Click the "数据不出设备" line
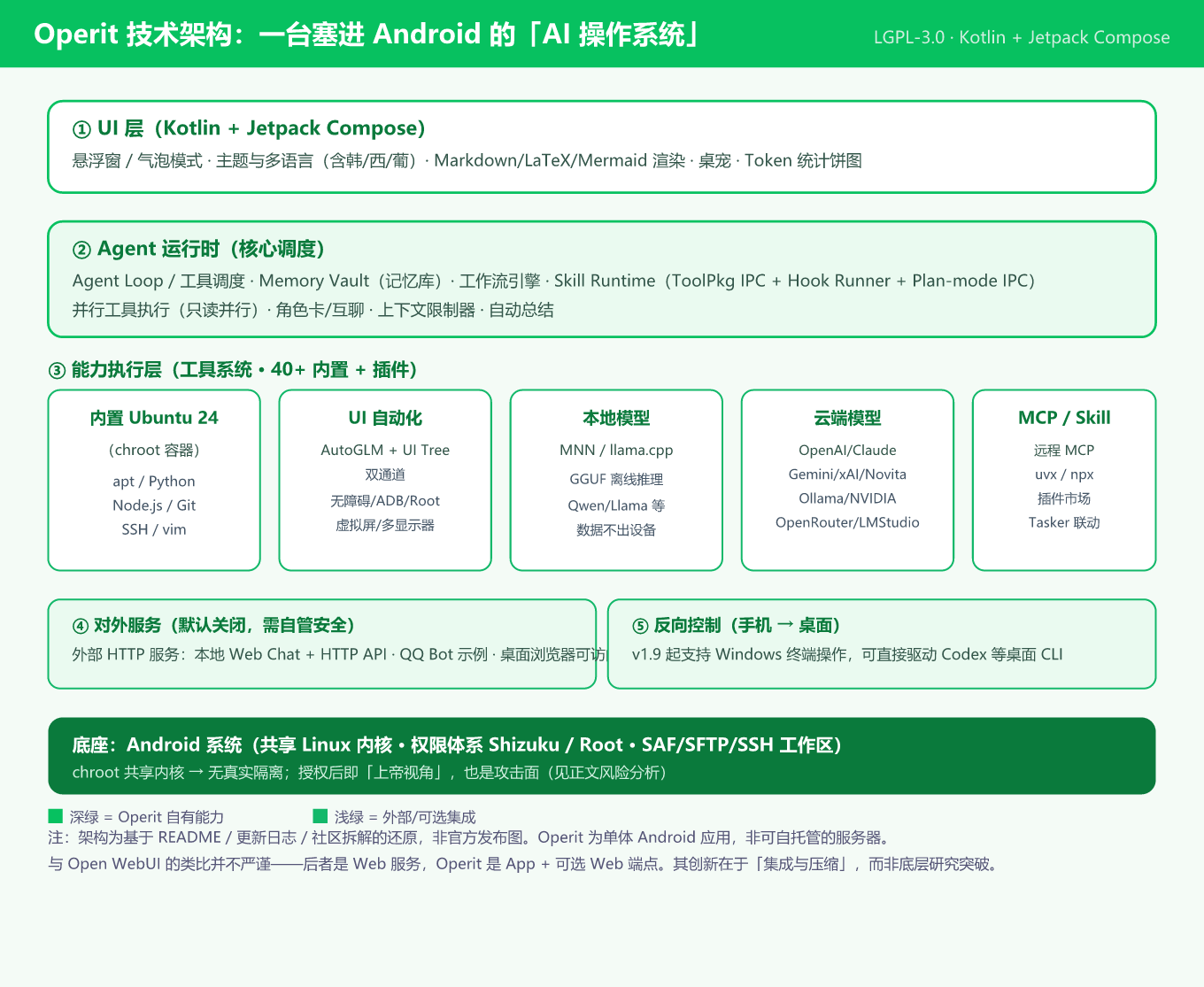The image size is (1204, 987). (x=616, y=529)
